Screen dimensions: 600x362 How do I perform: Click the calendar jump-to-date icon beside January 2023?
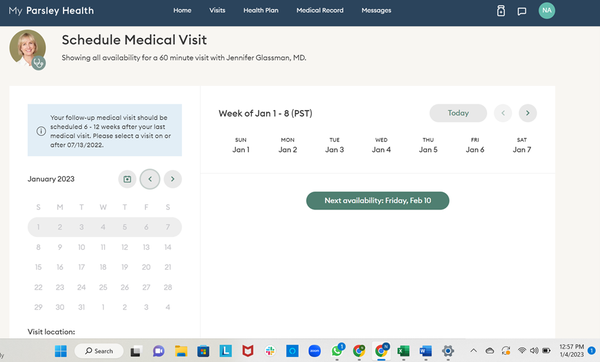point(127,179)
